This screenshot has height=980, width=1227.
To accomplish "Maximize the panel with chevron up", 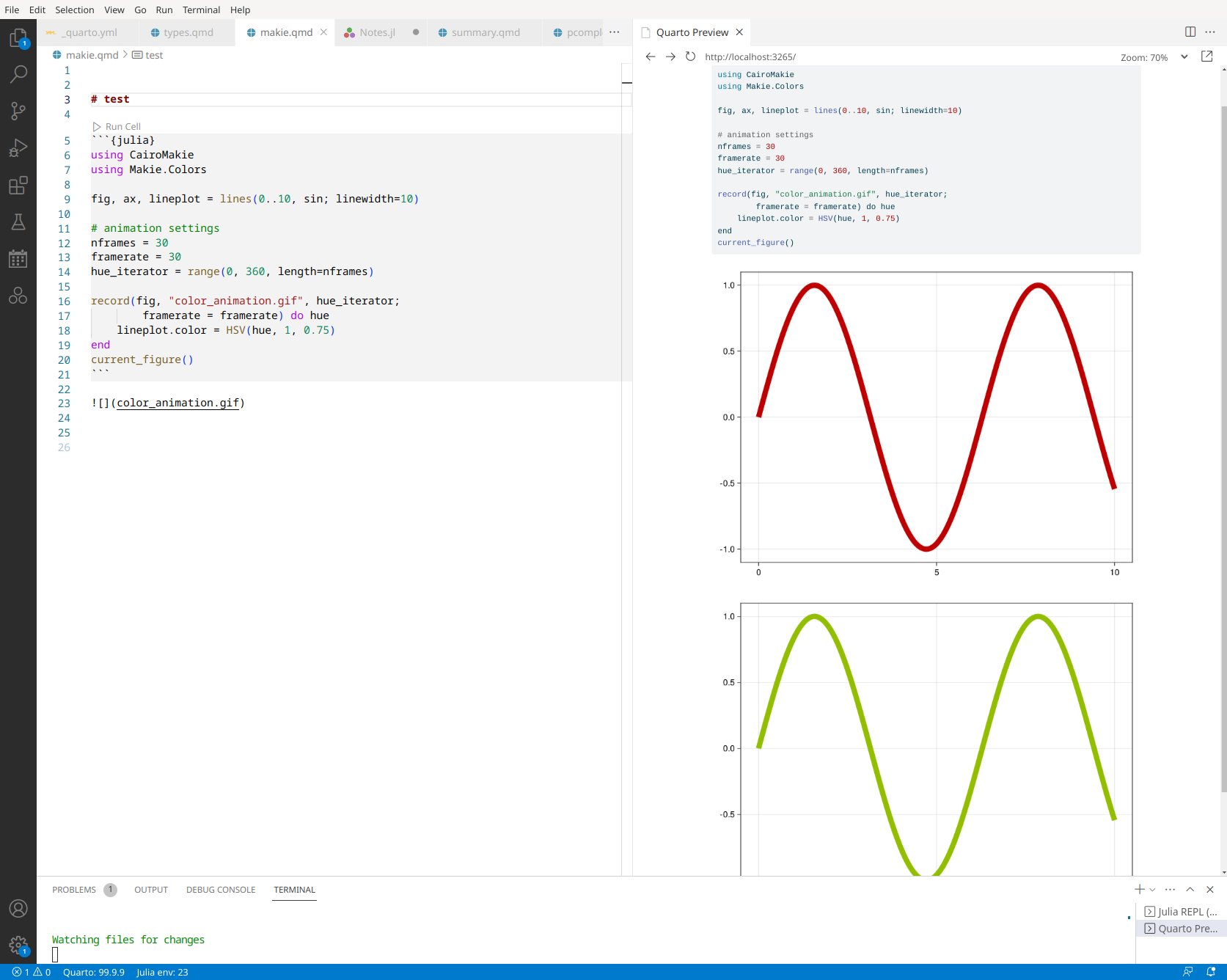I will click(1190, 889).
